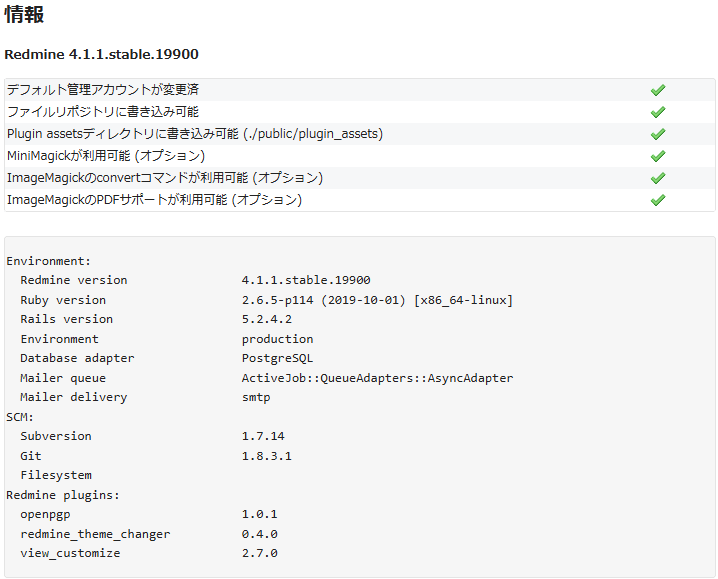Click the Redmine 4.1.1.stable.19900 bold title

pos(101,55)
